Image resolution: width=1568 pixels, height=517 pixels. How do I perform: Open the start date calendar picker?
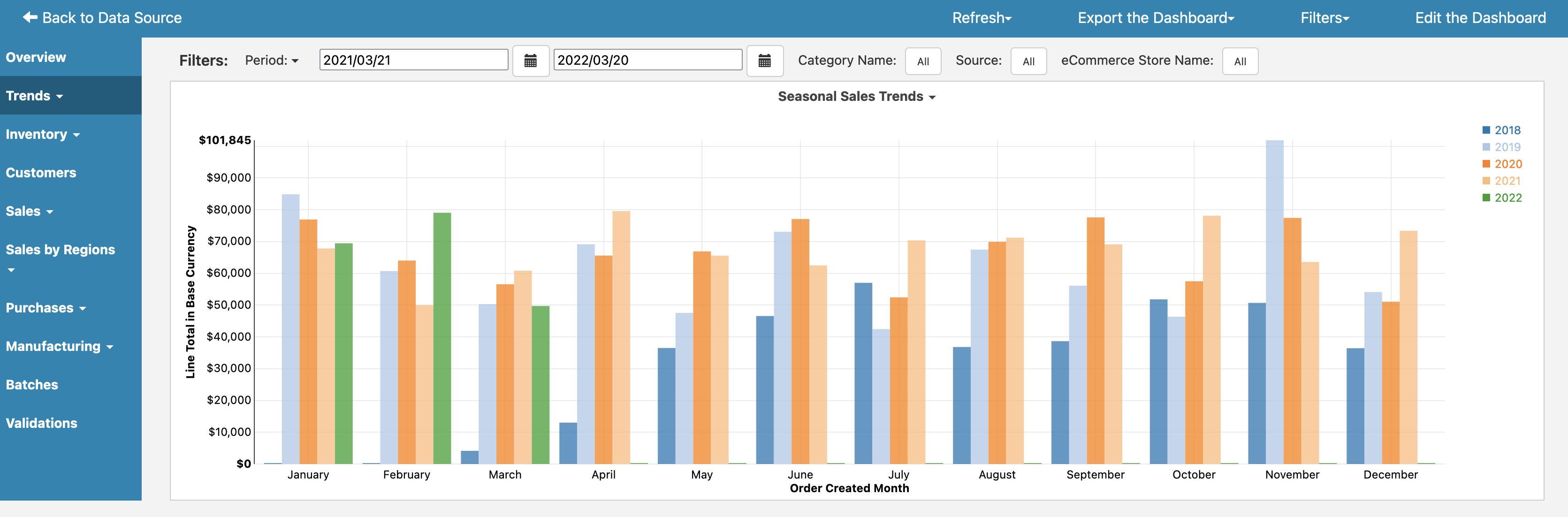tap(530, 61)
